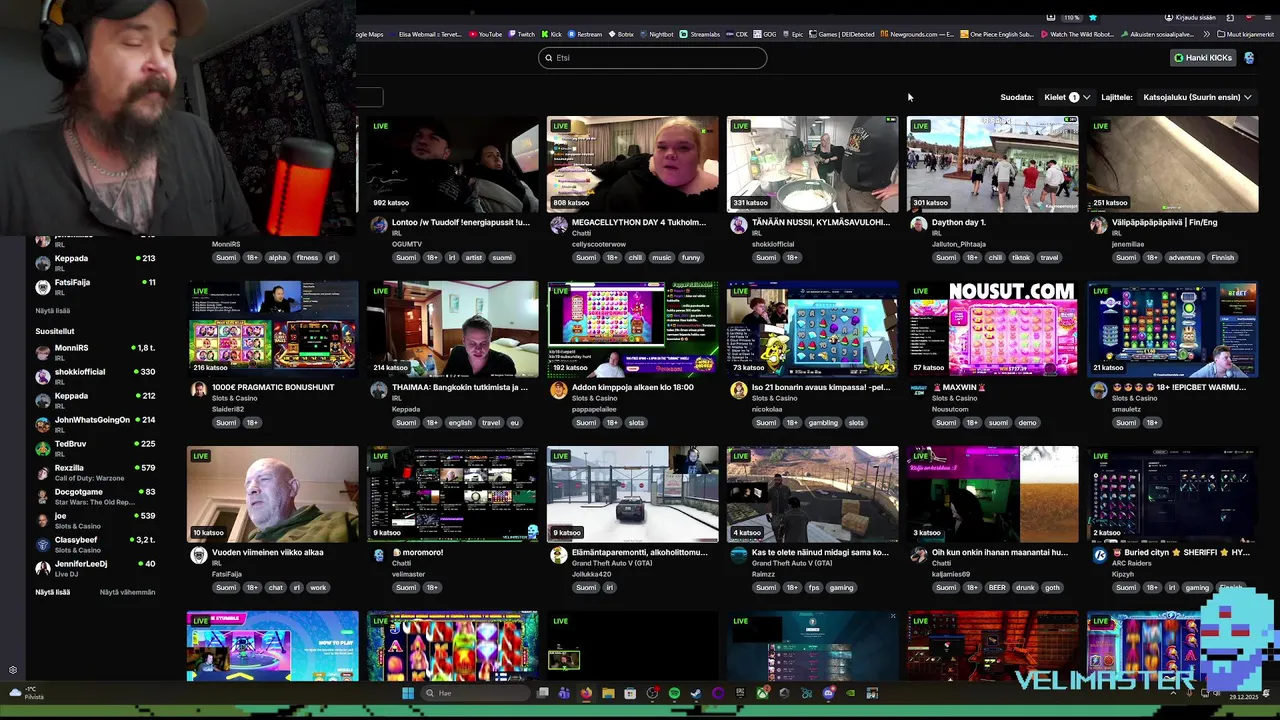Open Classybeef channel in sidebar
Screen dimensions: 1280x720
click(x=95, y=544)
